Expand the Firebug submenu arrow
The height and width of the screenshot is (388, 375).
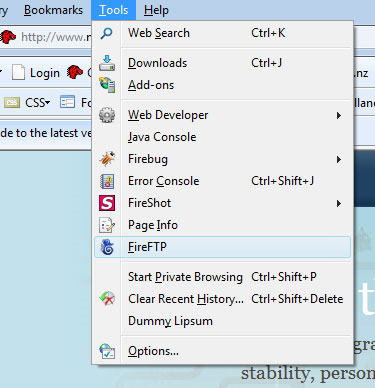pyautogui.click(x=339, y=159)
